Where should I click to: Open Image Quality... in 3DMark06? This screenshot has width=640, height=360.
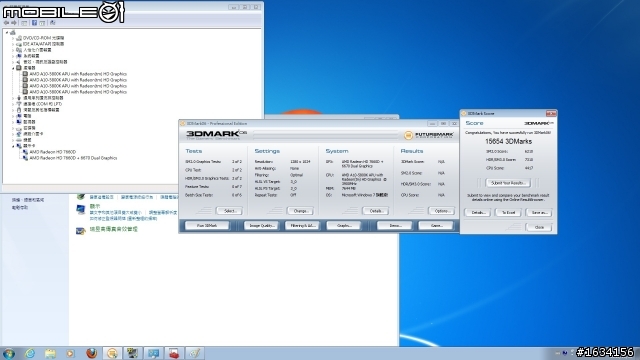(261, 225)
